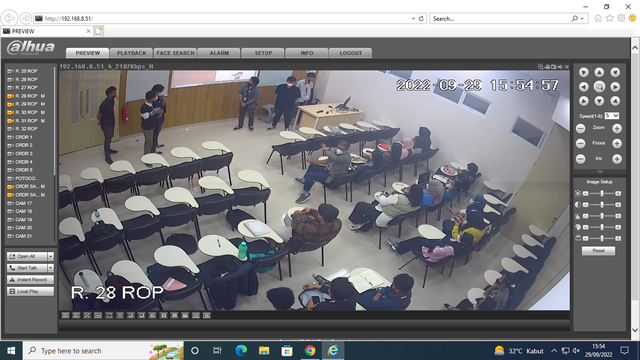Toggle the R. 29 ROP camera stream
This screenshot has width=640, height=360.
26,104
